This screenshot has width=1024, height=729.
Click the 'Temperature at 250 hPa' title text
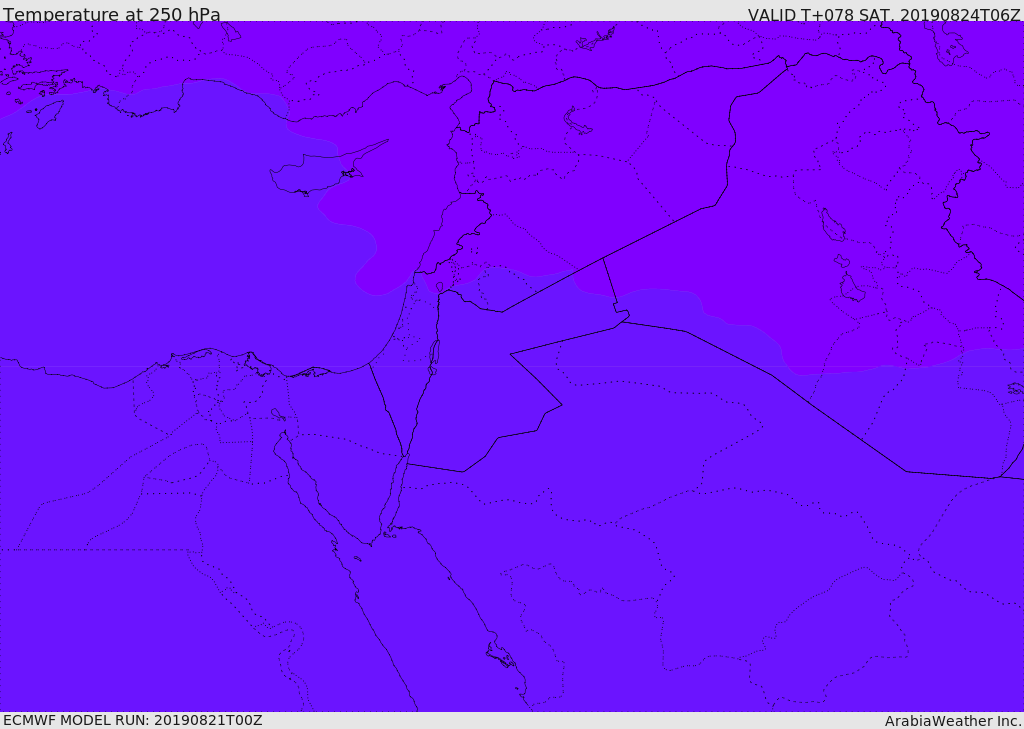click(x=112, y=14)
